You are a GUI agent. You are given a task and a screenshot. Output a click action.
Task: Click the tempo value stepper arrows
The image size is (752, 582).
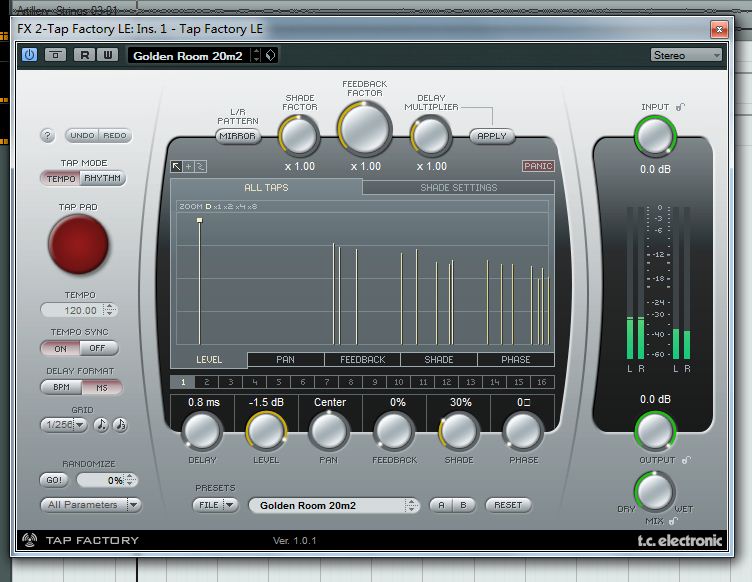coord(110,310)
